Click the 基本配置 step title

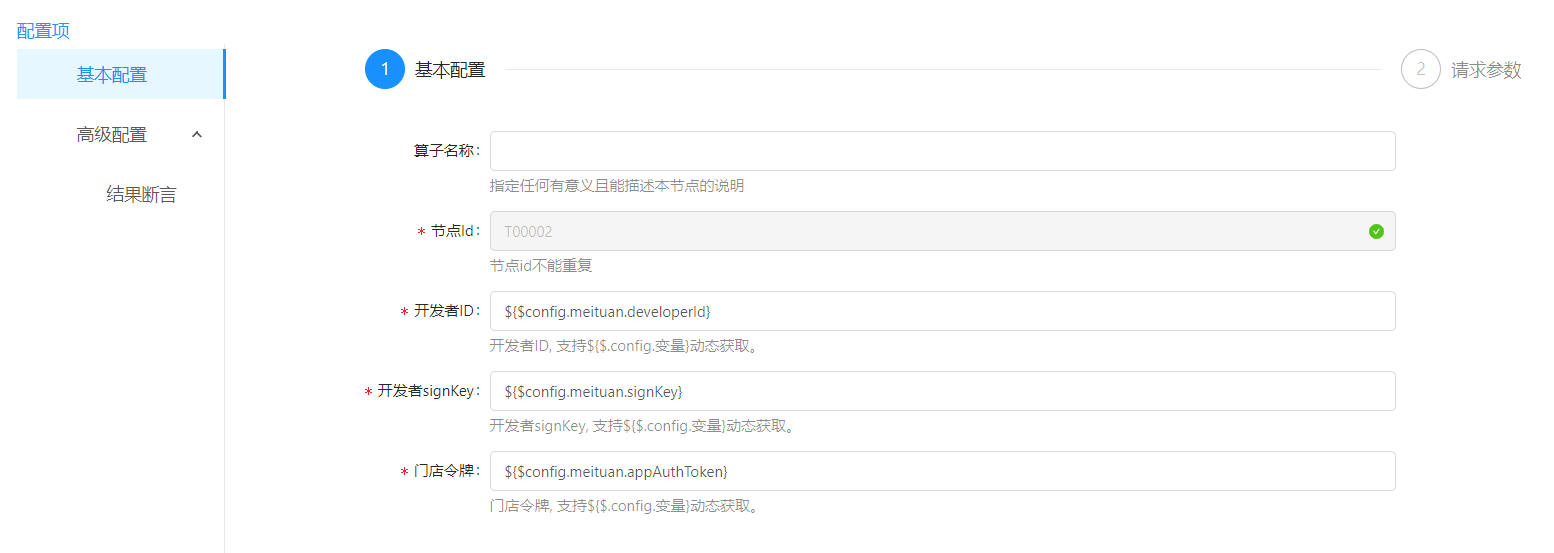click(x=450, y=70)
